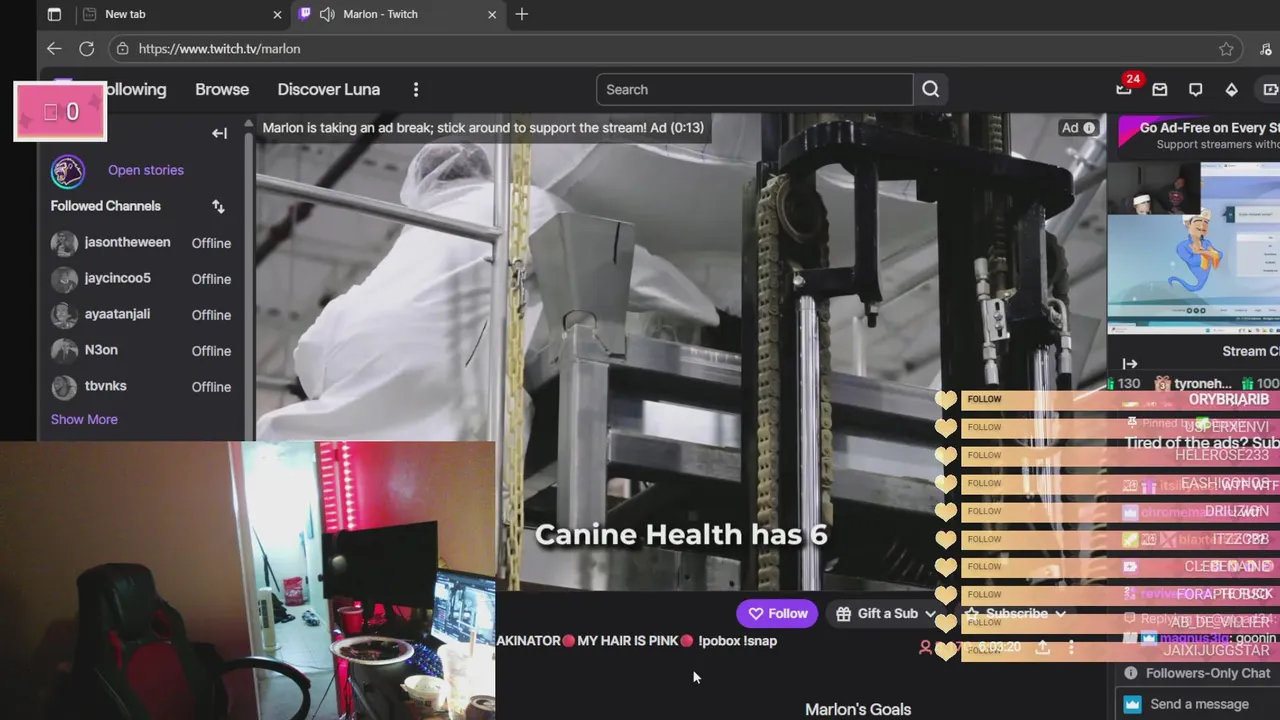Screen dimensions: 1280x720
Task: Focus the Twitch search field
Action: [755, 89]
